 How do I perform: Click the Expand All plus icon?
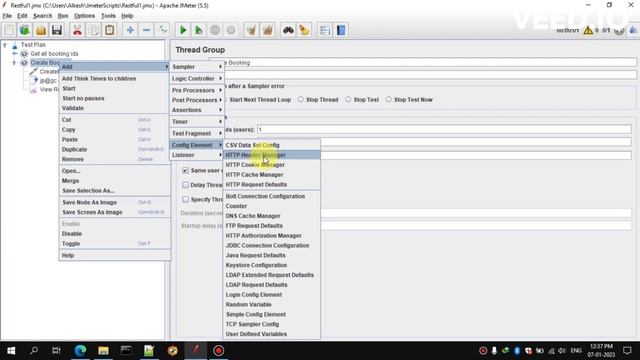click(x=130, y=30)
